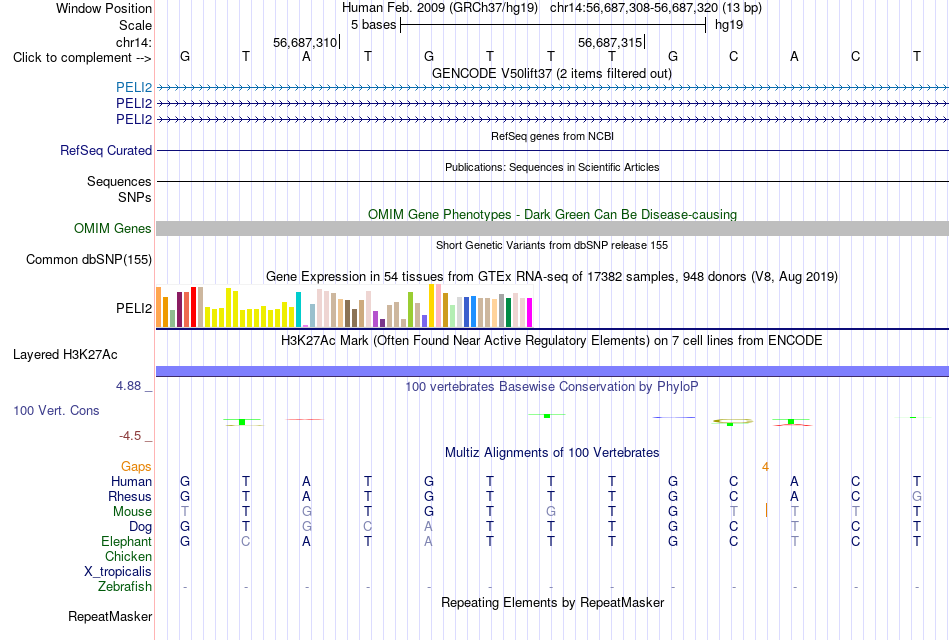Select the X_tropicalis alignment row label
This screenshot has height=640, width=950.
[x=118, y=572]
